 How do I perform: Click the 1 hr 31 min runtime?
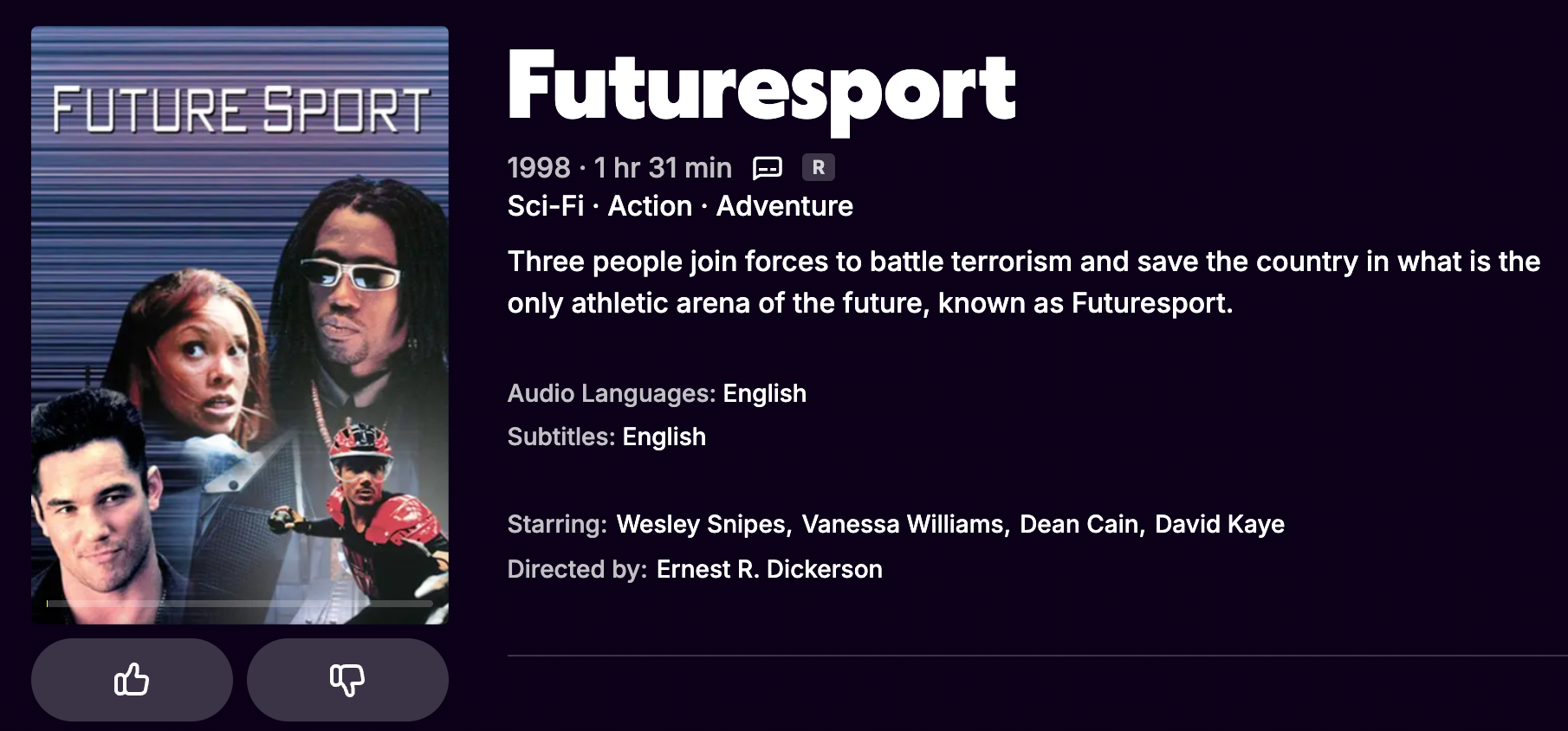coord(663,167)
